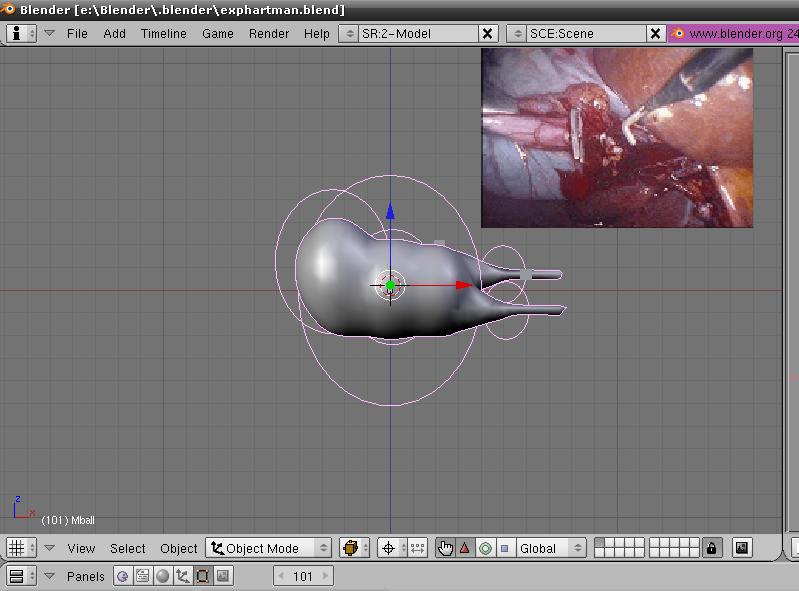Increase current frame with right arrow

point(326,576)
